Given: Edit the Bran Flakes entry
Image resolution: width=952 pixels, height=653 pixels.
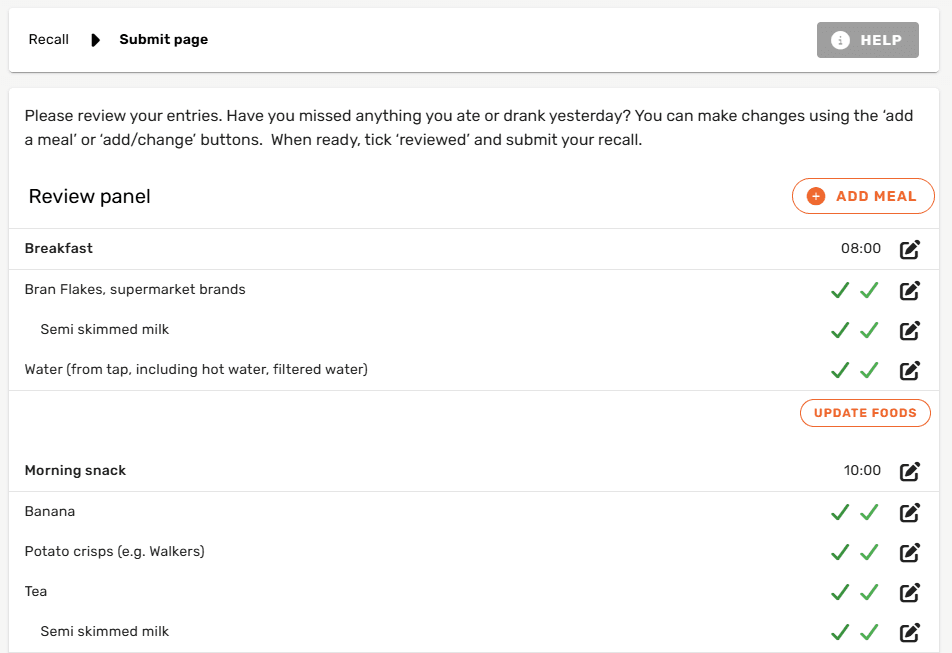Looking at the screenshot, I should tap(910, 290).
